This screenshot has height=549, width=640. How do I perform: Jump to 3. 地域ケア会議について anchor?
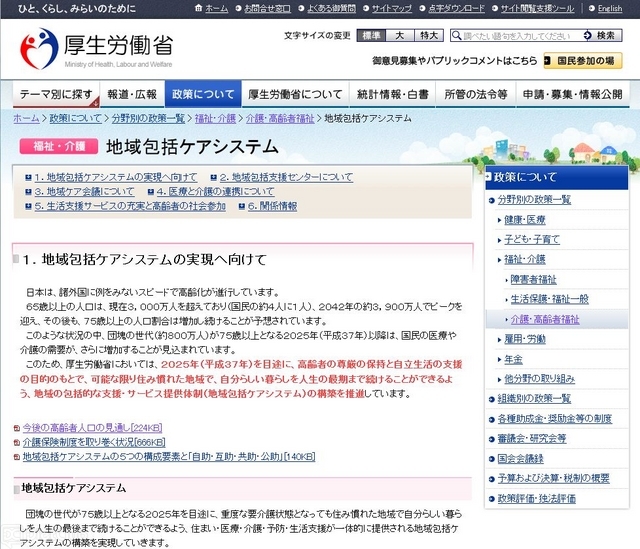pos(84,191)
